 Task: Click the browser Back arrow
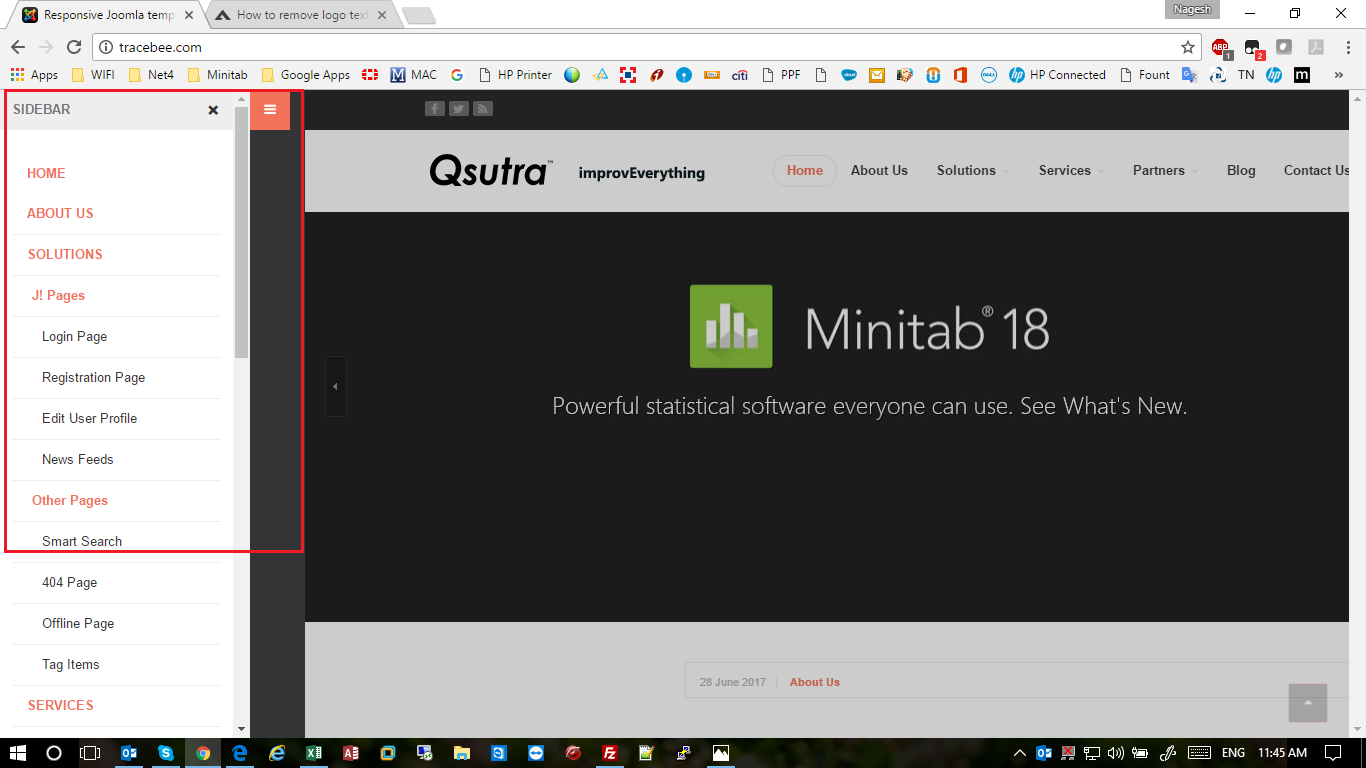pyautogui.click(x=18, y=47)
